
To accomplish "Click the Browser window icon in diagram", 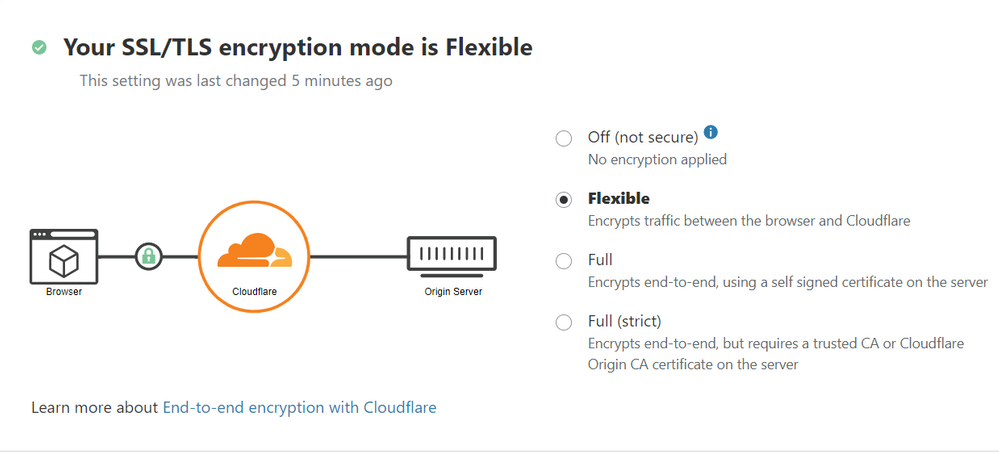I will point(64,257).
